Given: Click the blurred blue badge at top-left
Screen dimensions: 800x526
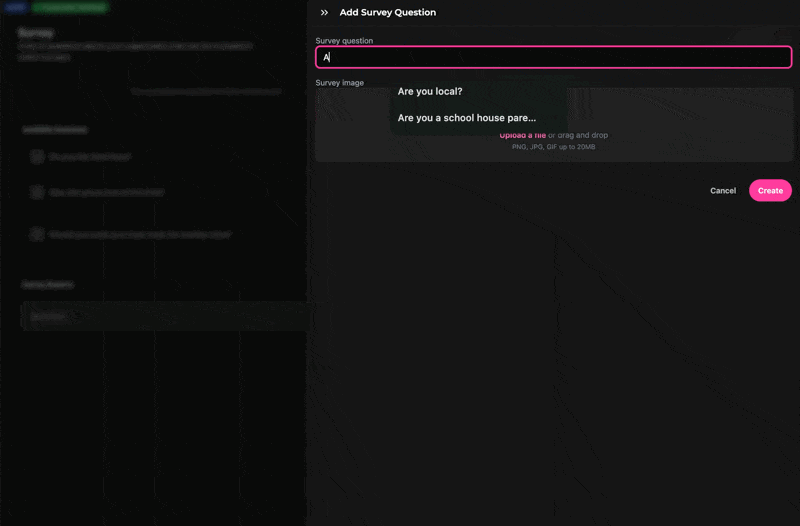Looking at the screenshot, I should point(16,7).
